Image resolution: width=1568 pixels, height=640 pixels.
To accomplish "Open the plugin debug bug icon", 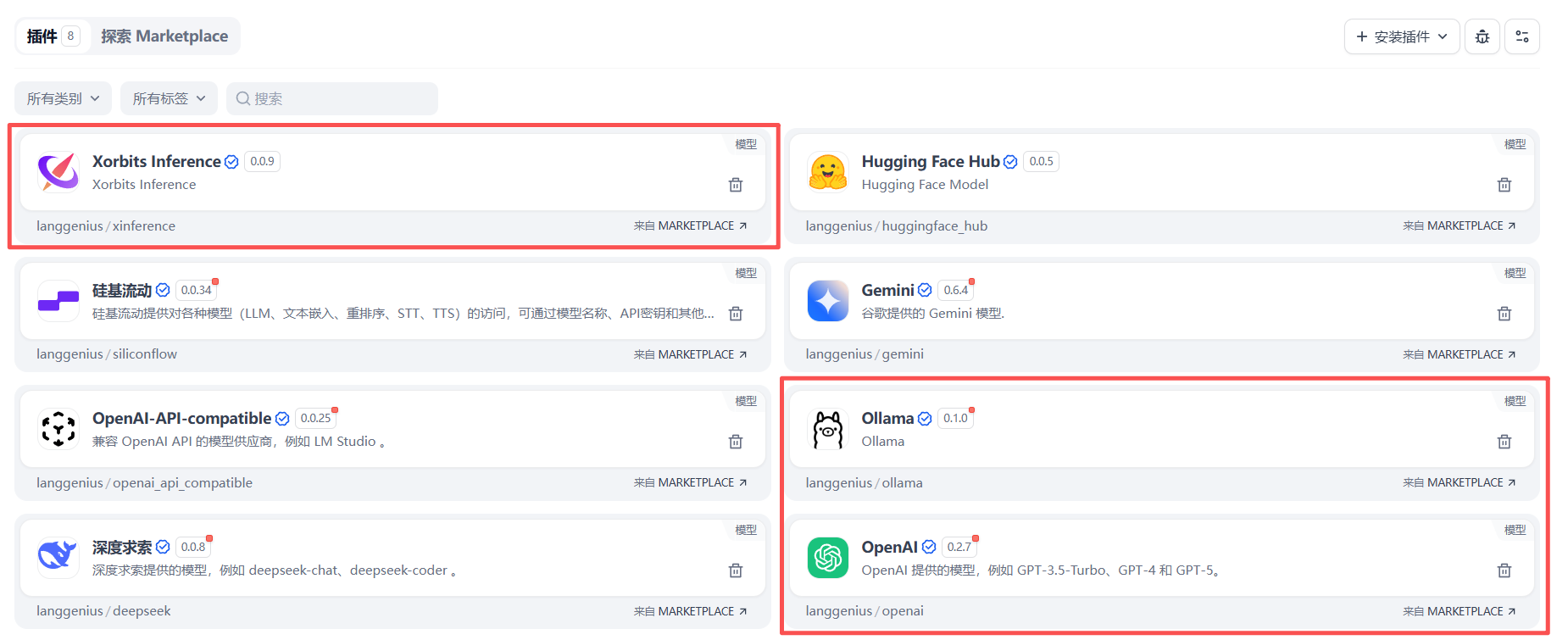I will point(1482,36).
